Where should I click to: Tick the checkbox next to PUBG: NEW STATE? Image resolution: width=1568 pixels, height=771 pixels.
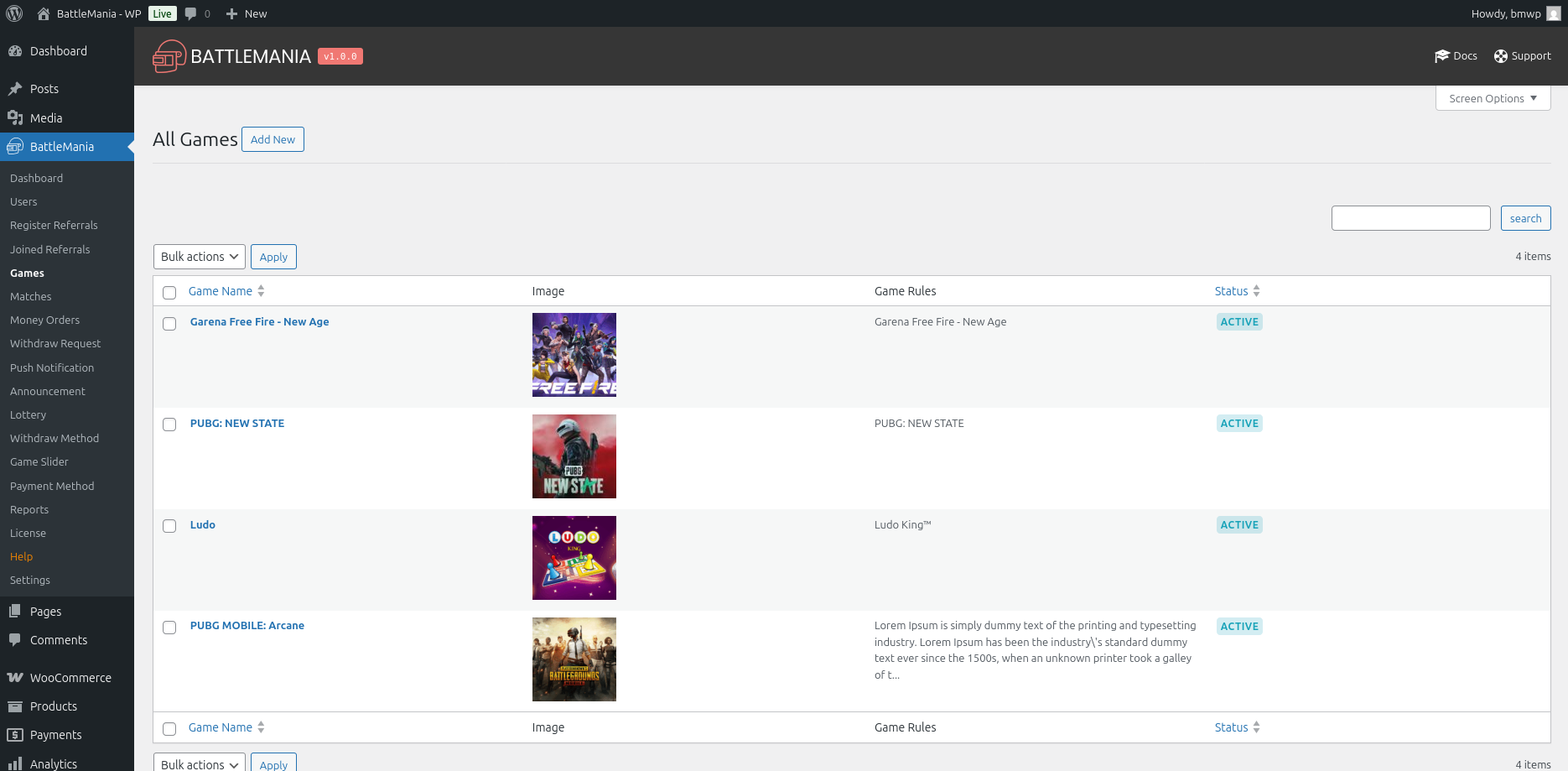[x=169, y=425]
